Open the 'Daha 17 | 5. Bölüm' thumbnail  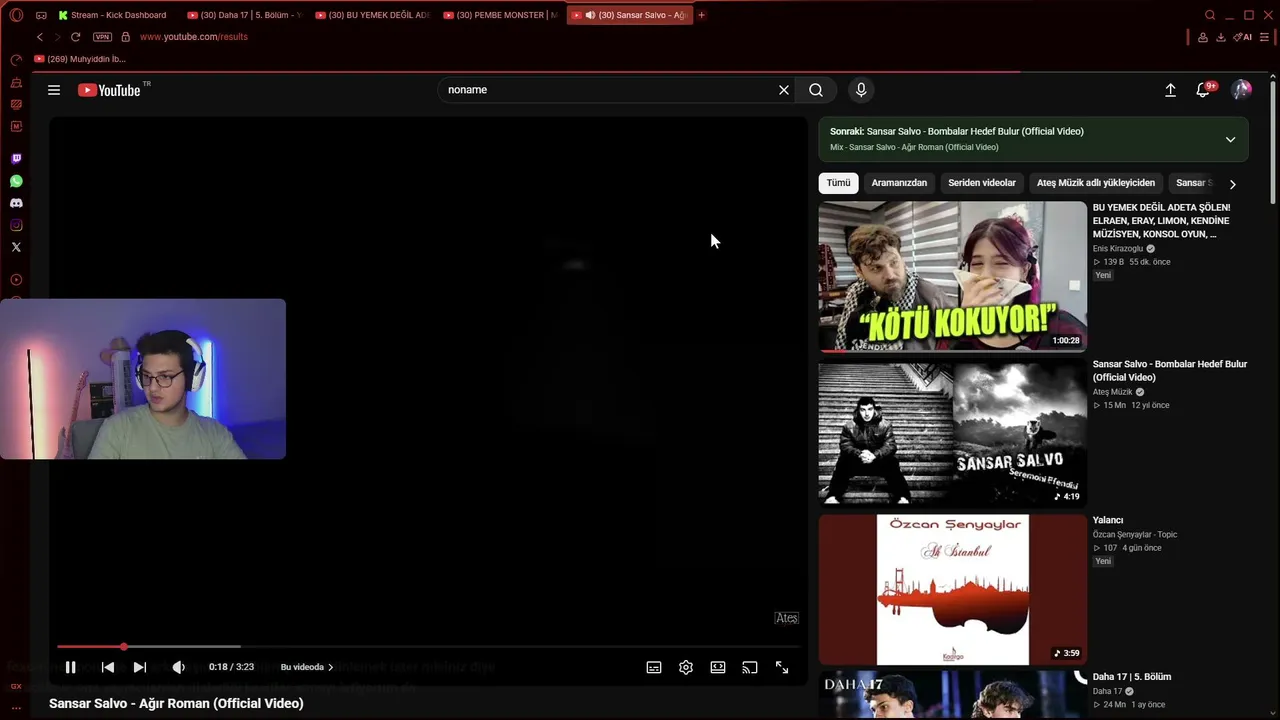coord(952,695)
